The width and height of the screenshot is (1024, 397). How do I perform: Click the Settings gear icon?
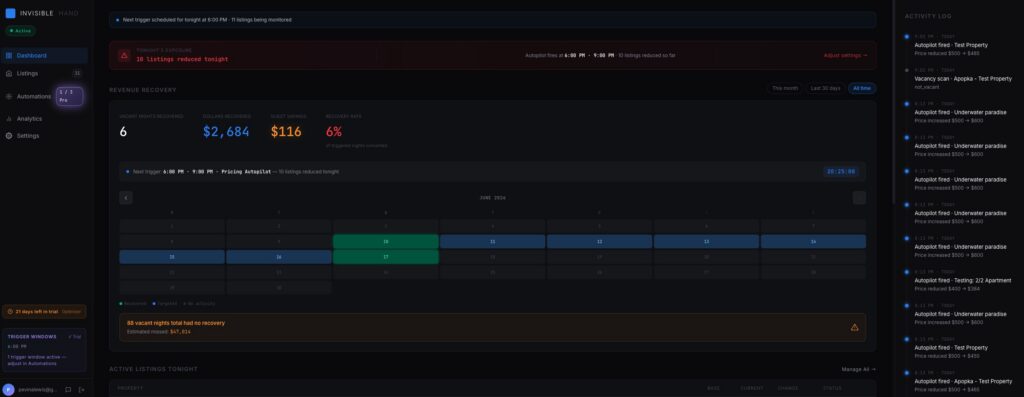pyautogui.click(x=9, y=136)
